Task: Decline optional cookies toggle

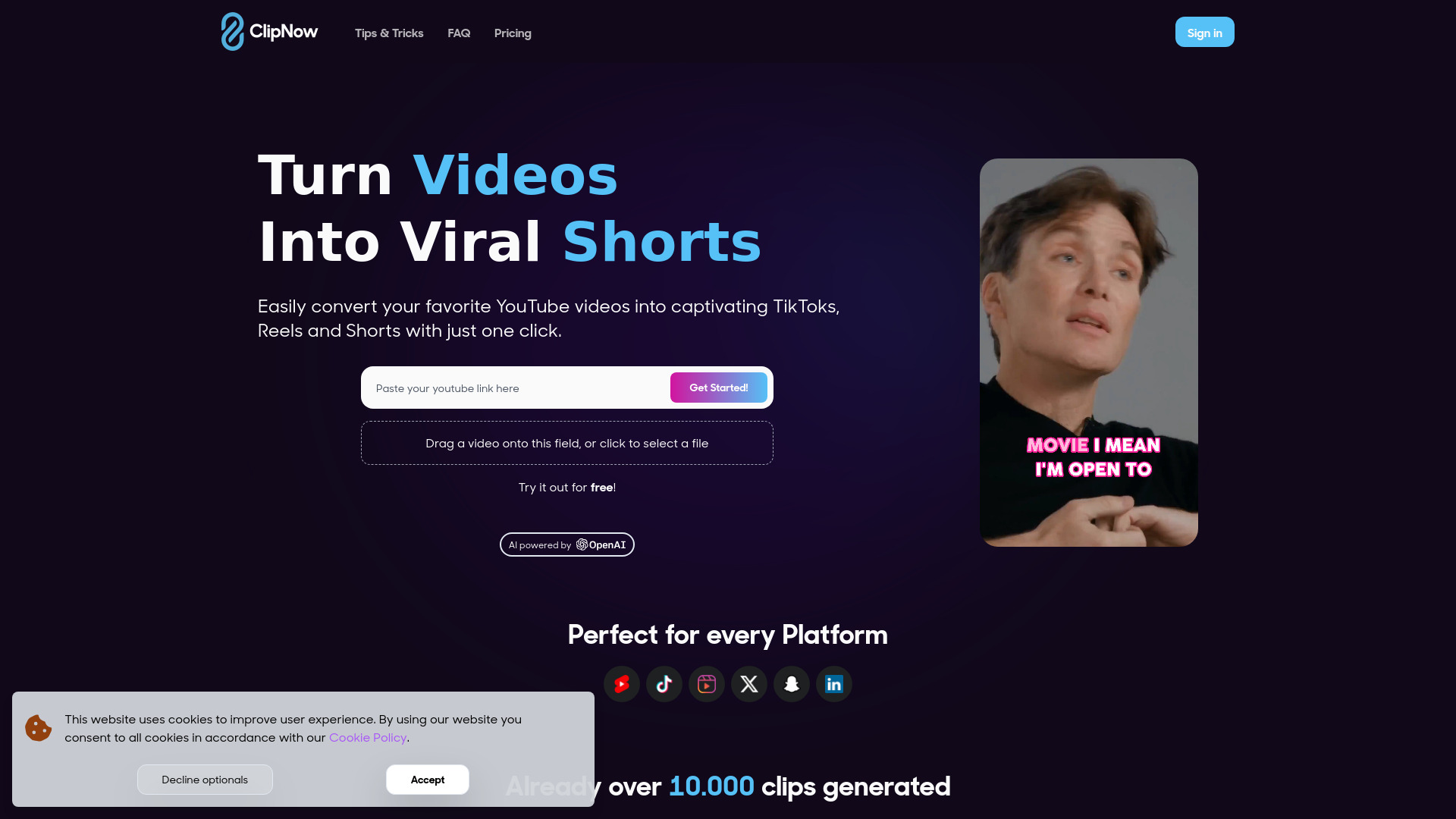Action: point(204,778)
